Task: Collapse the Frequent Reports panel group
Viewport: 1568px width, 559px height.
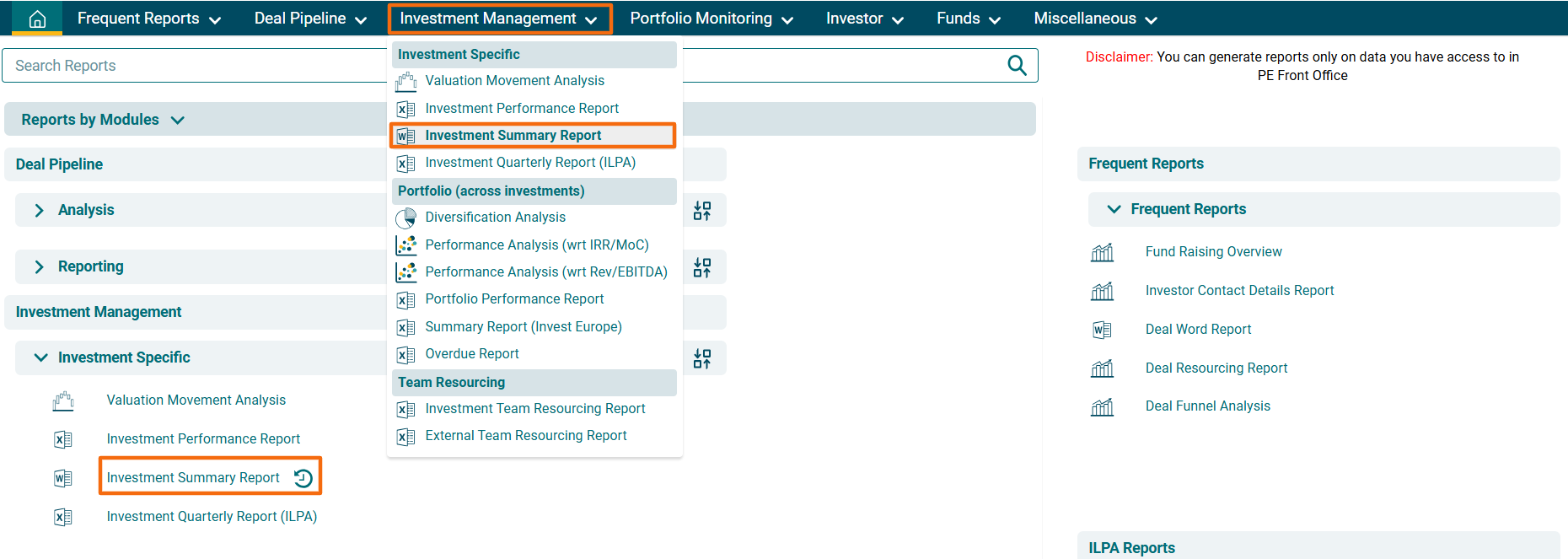Action: pos(1114,209)
